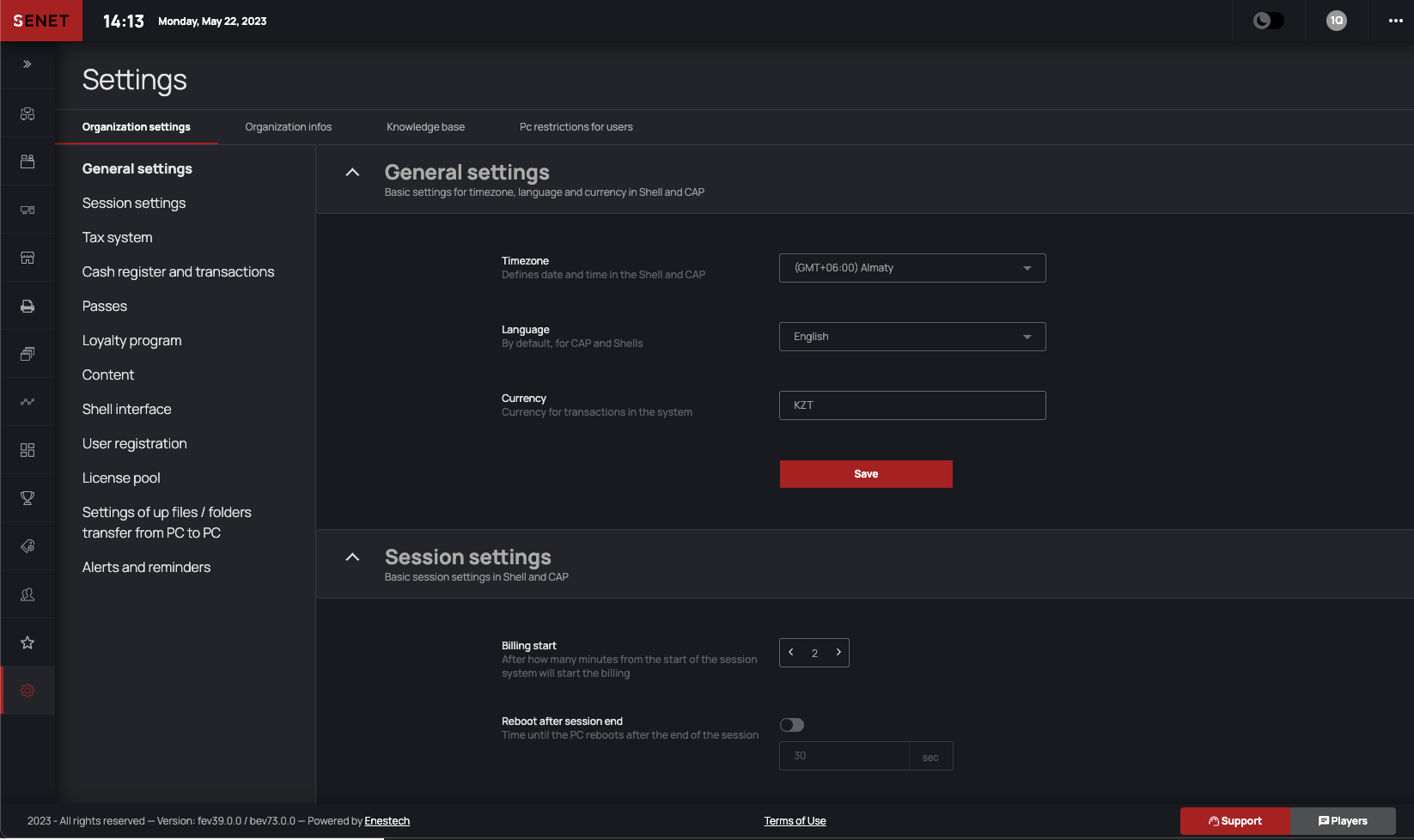Click the SENET logo
This screenshot has height=840, width=1414.
(x=41, y=21)
